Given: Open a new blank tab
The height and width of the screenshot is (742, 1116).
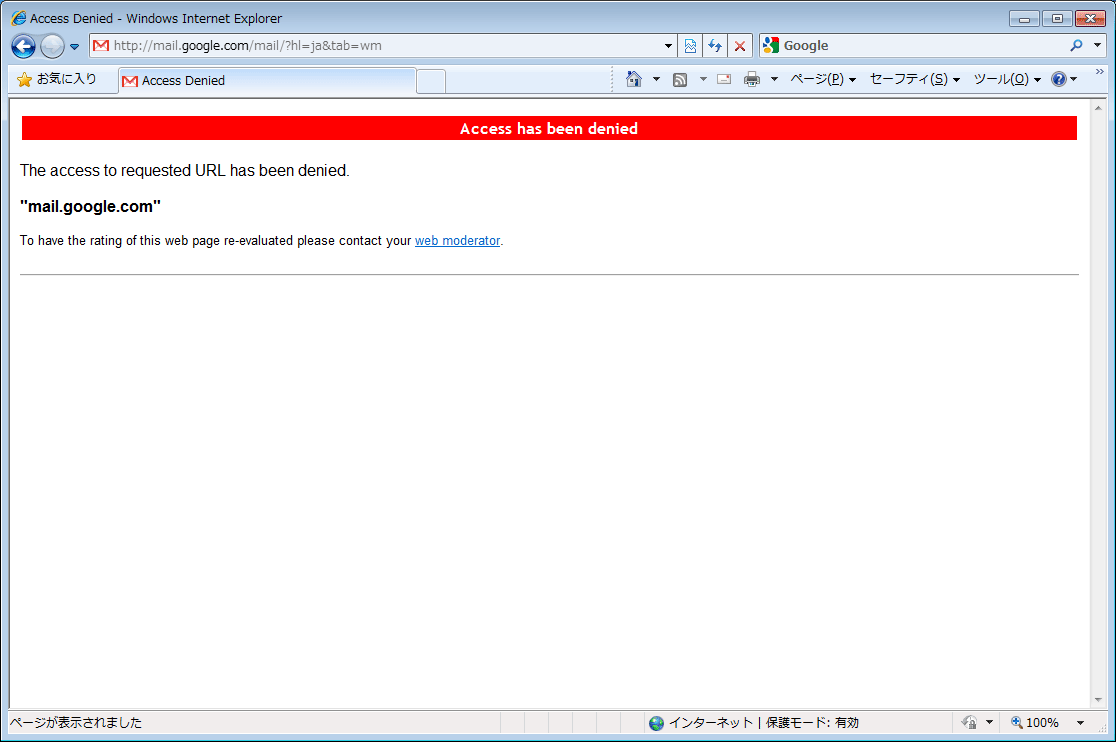Looking at the screenshot, I should coord(431,81).
